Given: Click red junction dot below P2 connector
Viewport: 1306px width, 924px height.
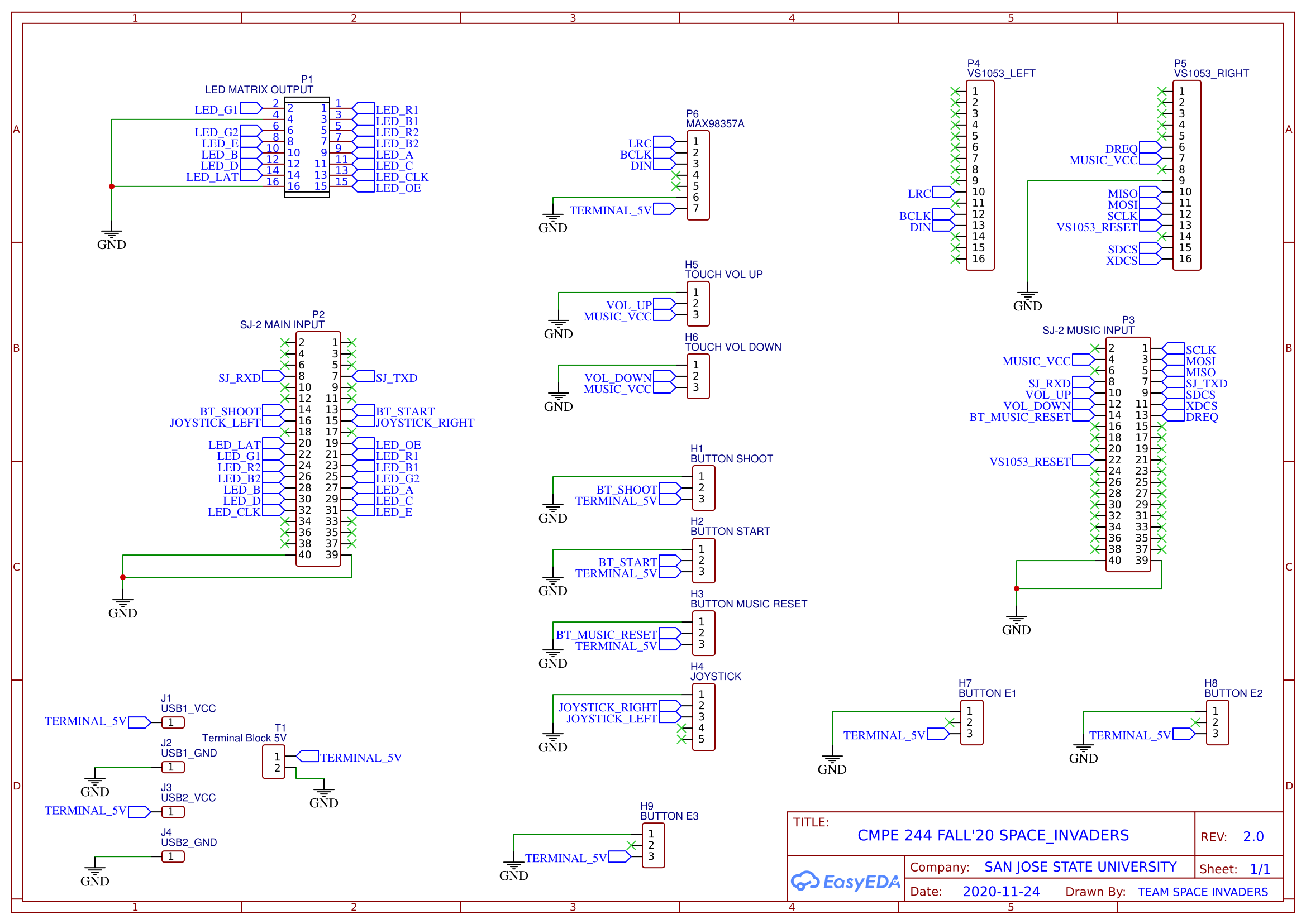Looking at the screenshot, I should point(123,577).
